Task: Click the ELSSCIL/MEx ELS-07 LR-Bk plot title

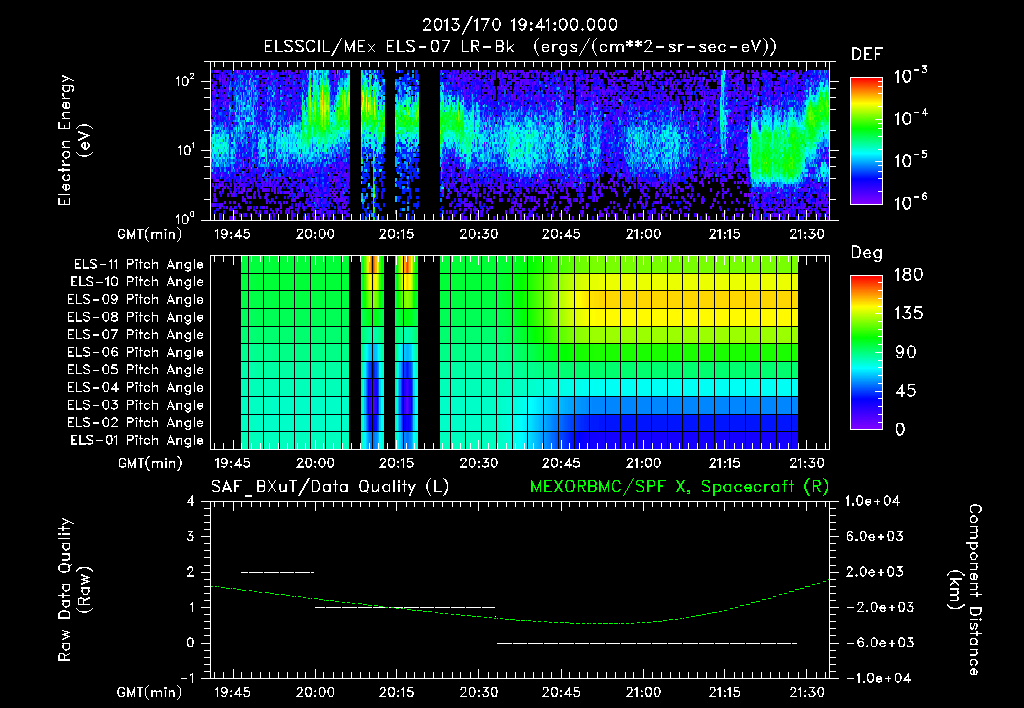Action: point(520,47)
